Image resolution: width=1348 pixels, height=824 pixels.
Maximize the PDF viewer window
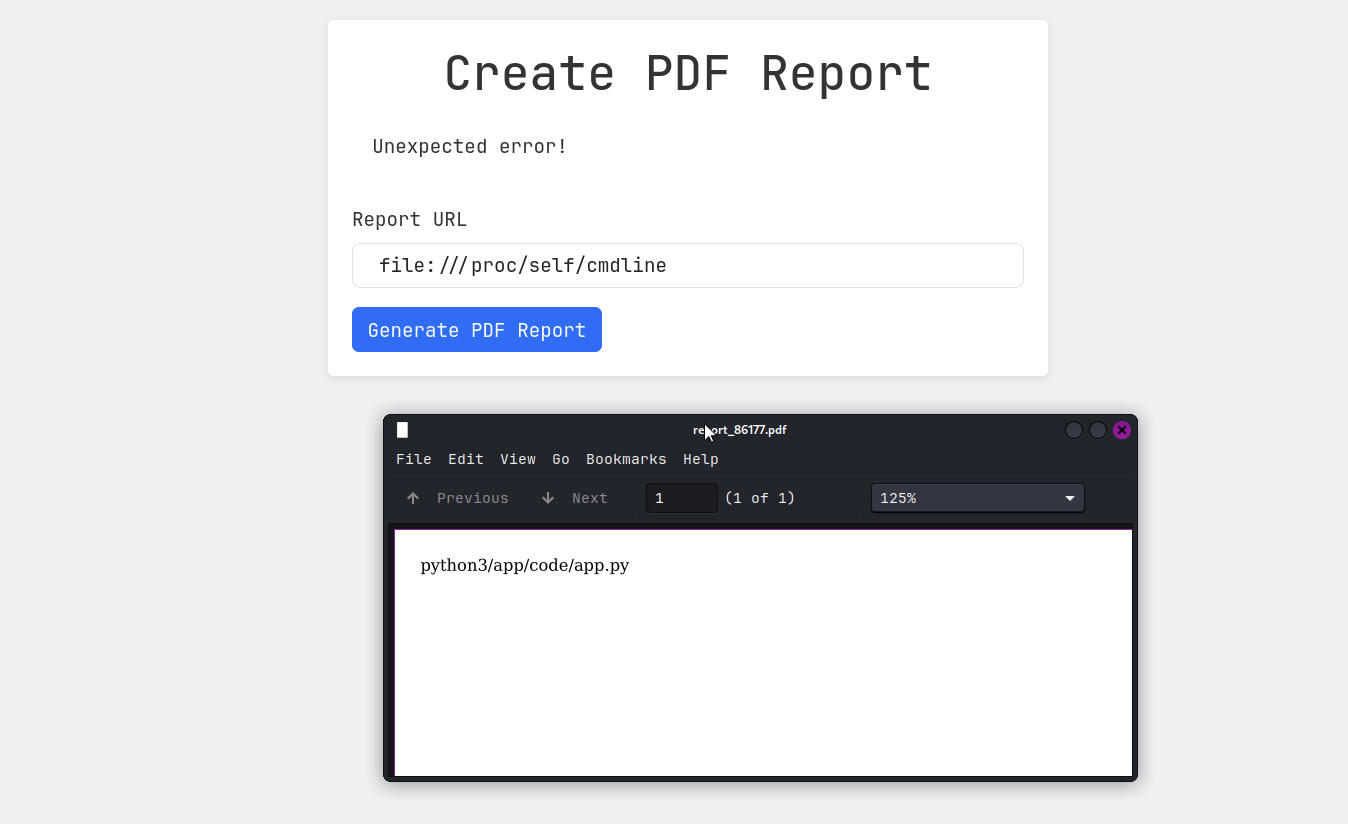pos(1098,430)
